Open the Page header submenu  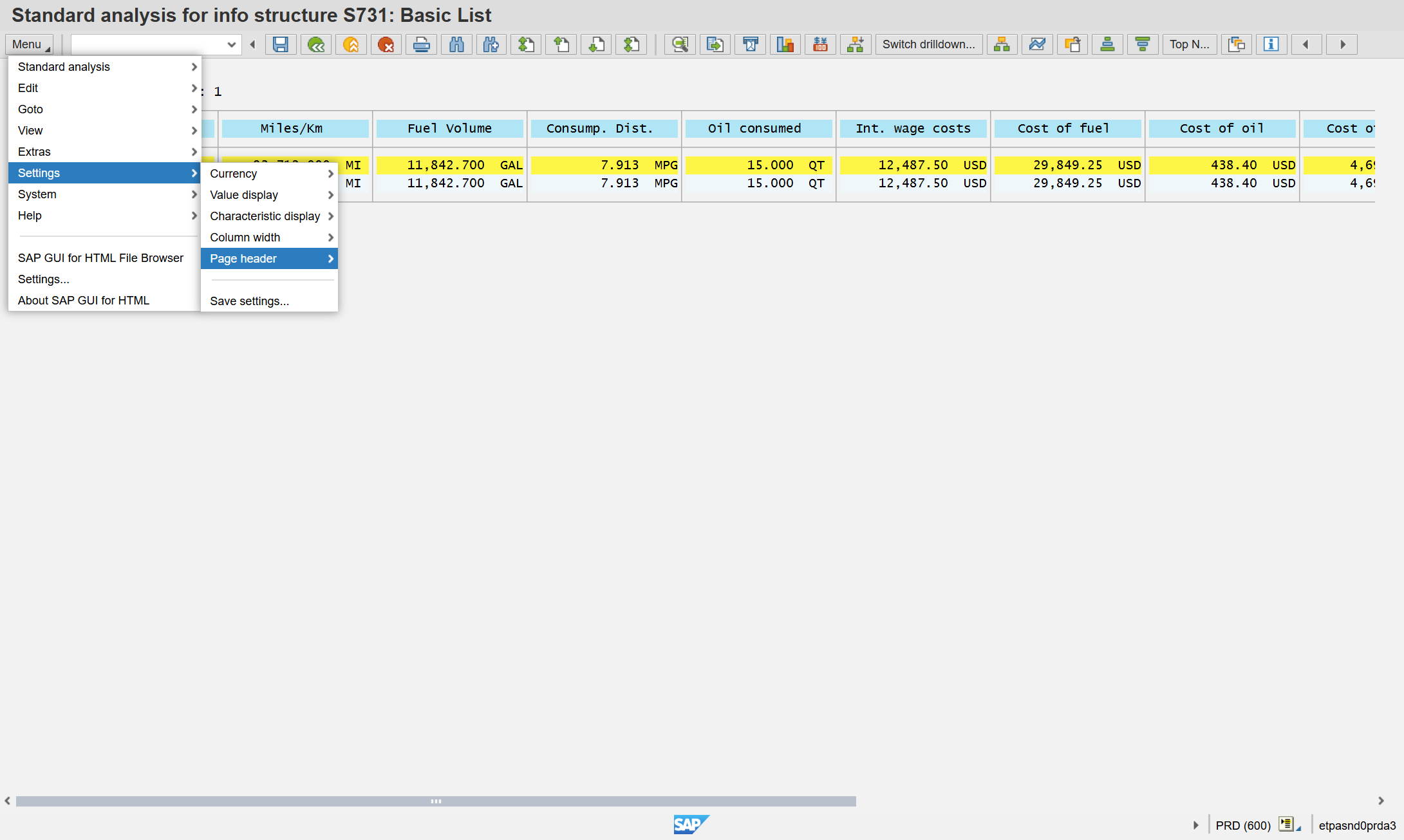[x=269, y=259]
